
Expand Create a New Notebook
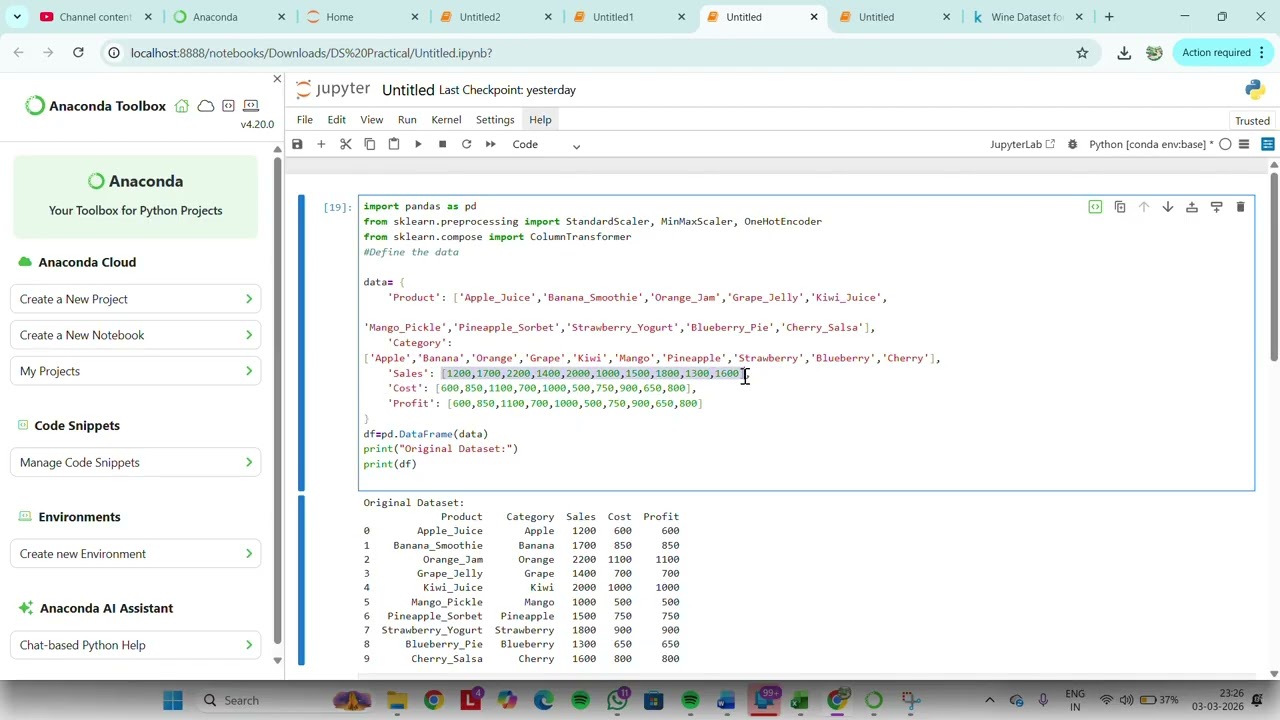pos(135,335)
